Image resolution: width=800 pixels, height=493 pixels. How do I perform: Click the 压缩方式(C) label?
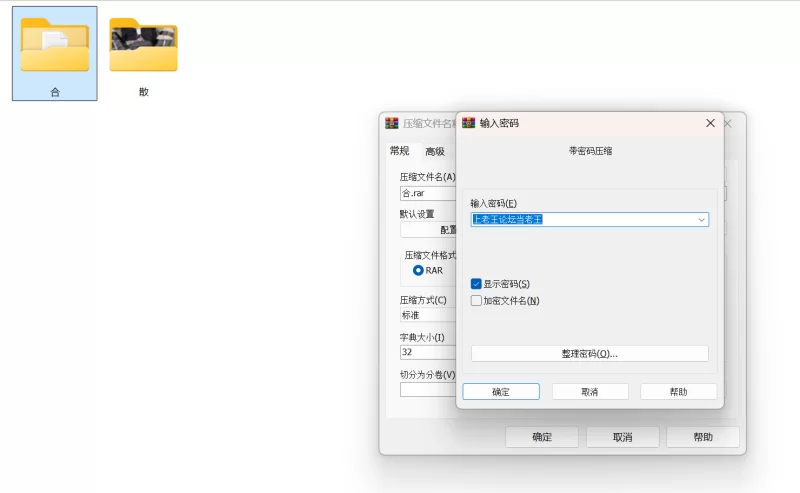423,300
